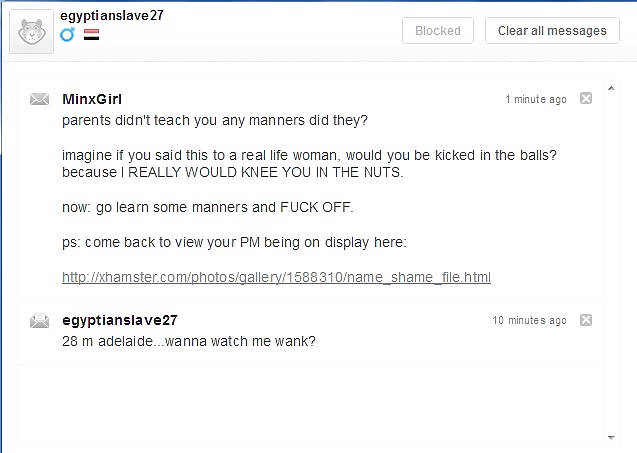Clear all messages in the conversation
This screenshot has width=637, height=453.
tap(552, 30)
